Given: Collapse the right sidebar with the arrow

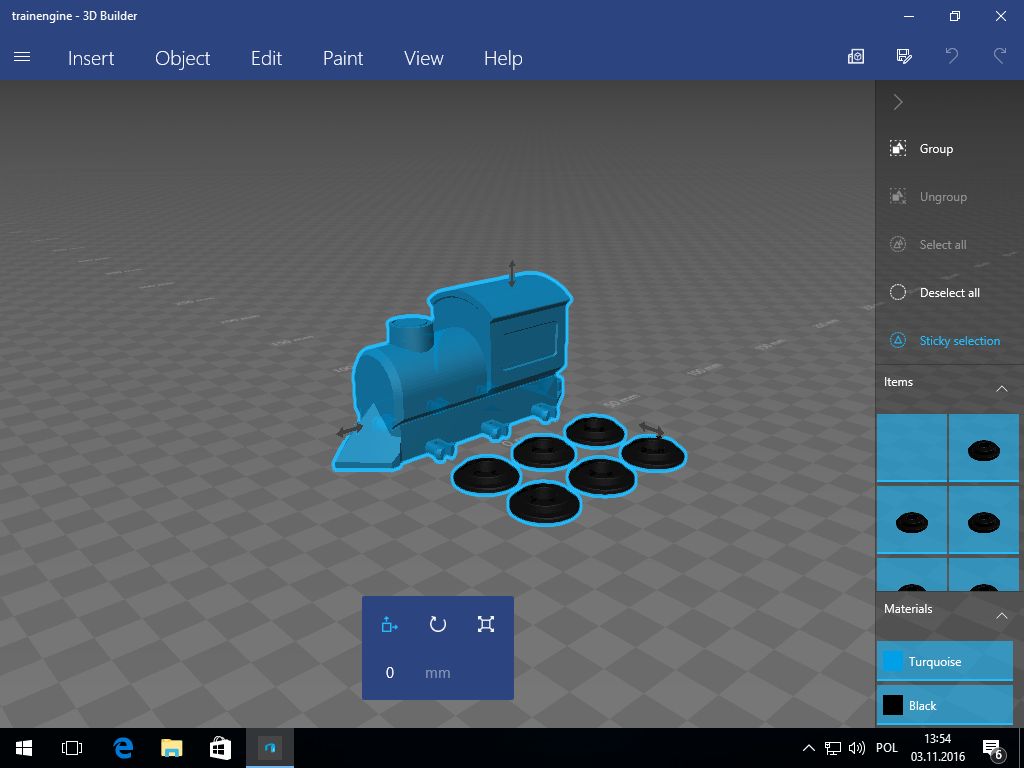Looking at the screenshot, I should pyautogui.click(x=897, y=101).
